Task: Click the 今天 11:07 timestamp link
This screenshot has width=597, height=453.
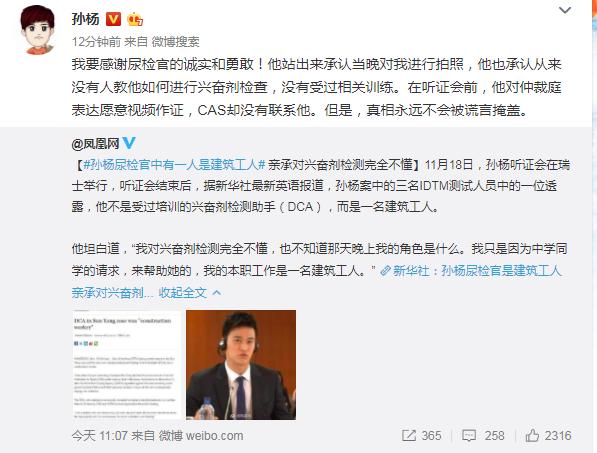Action: click(99, 435)
